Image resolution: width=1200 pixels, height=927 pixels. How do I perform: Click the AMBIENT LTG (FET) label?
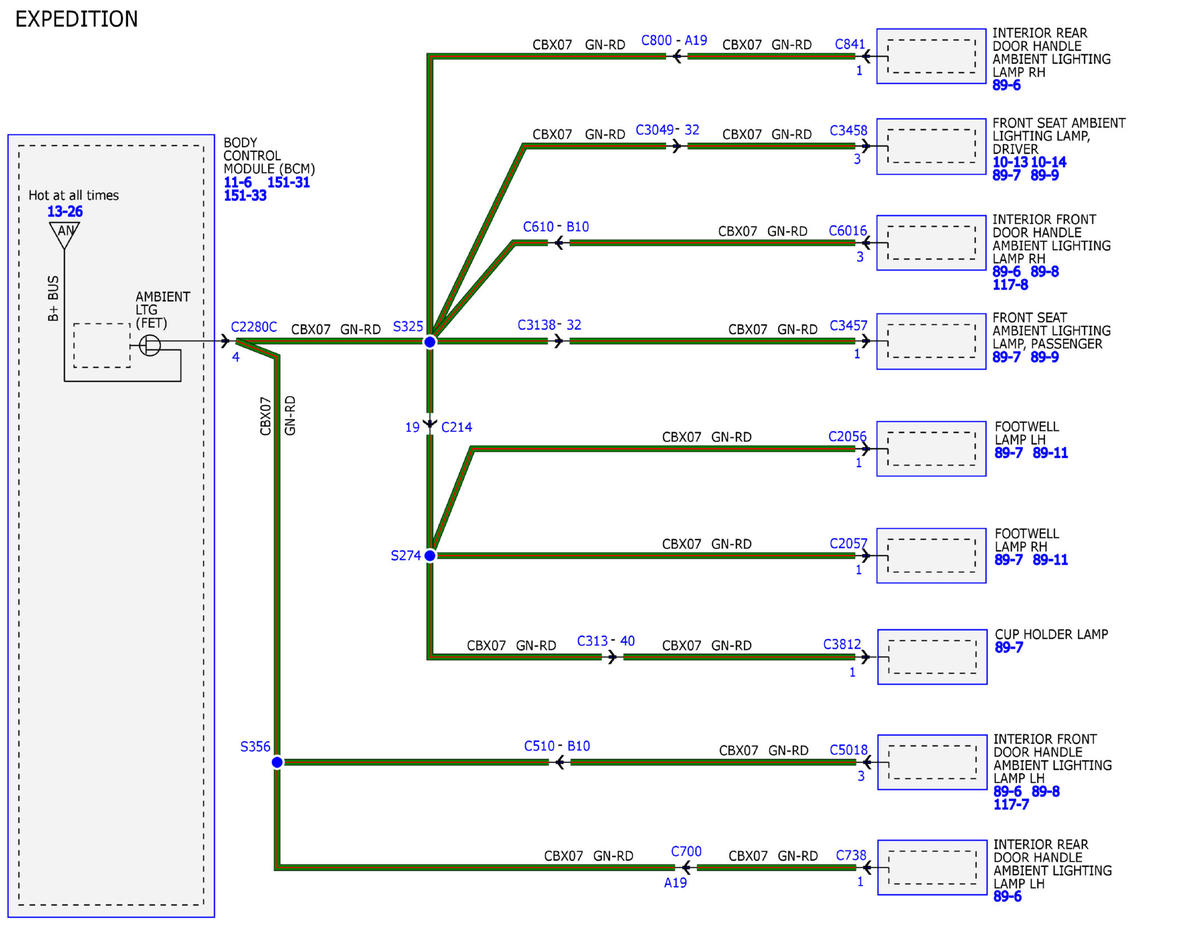163,311
